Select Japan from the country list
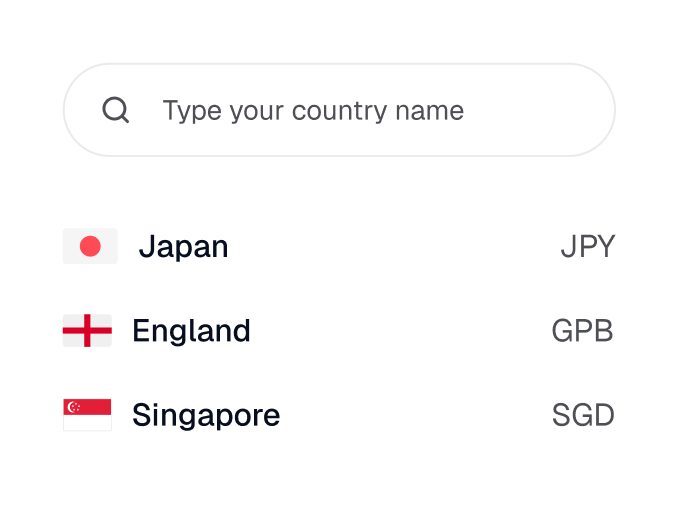This screenshot has height=512, width=679. pos(340,246)
